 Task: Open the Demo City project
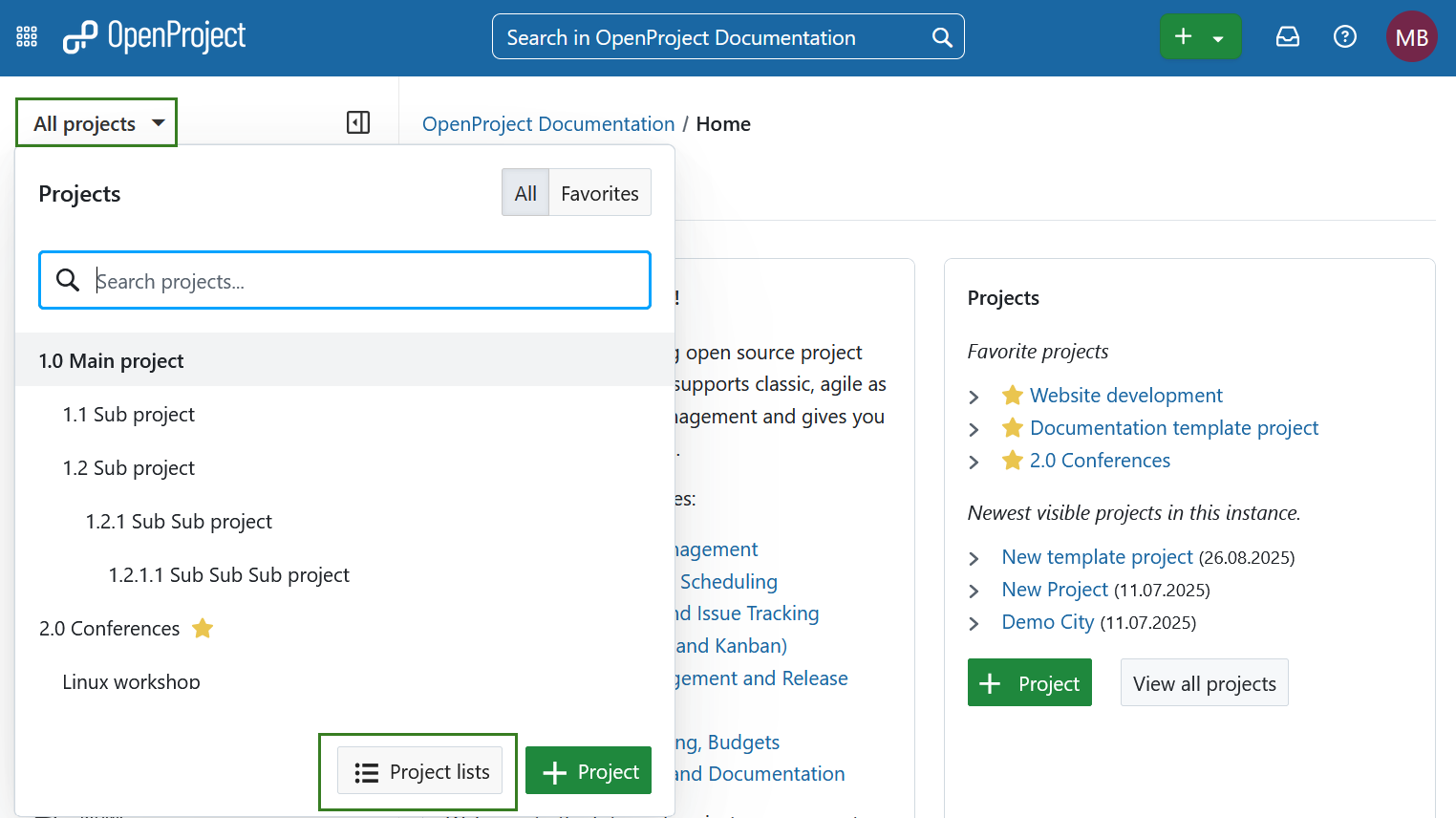(x=1047, y=622)
